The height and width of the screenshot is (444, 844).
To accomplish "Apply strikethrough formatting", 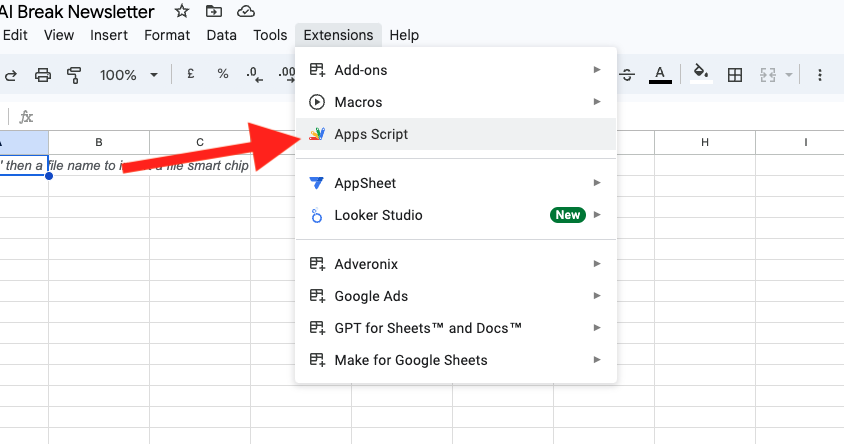I will 627,75.
